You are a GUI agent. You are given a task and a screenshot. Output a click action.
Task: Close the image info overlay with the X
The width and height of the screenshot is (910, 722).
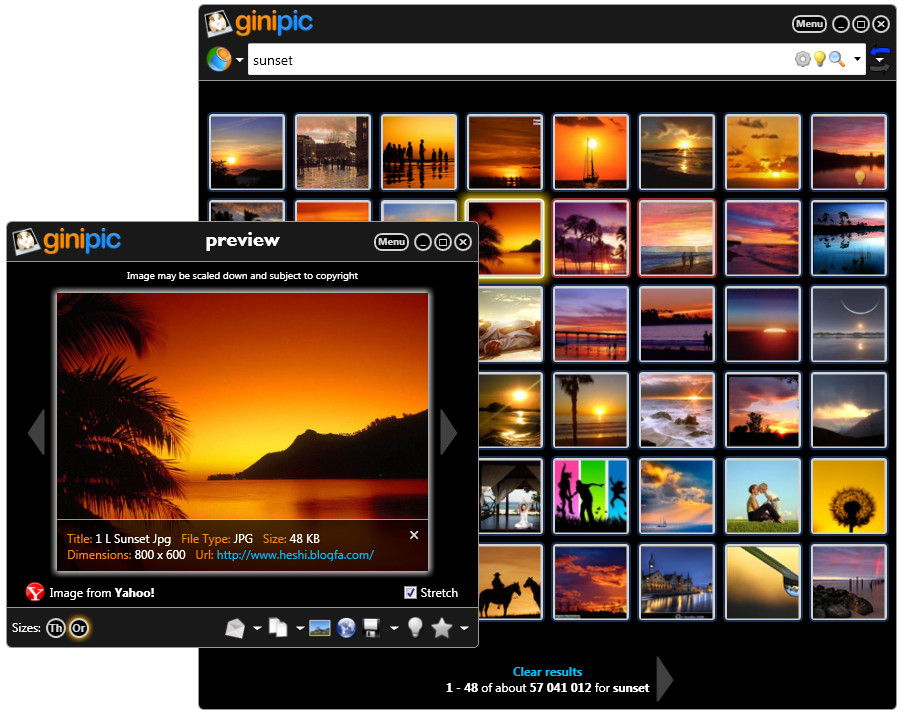pyautogui.click(x=414, y=535)
